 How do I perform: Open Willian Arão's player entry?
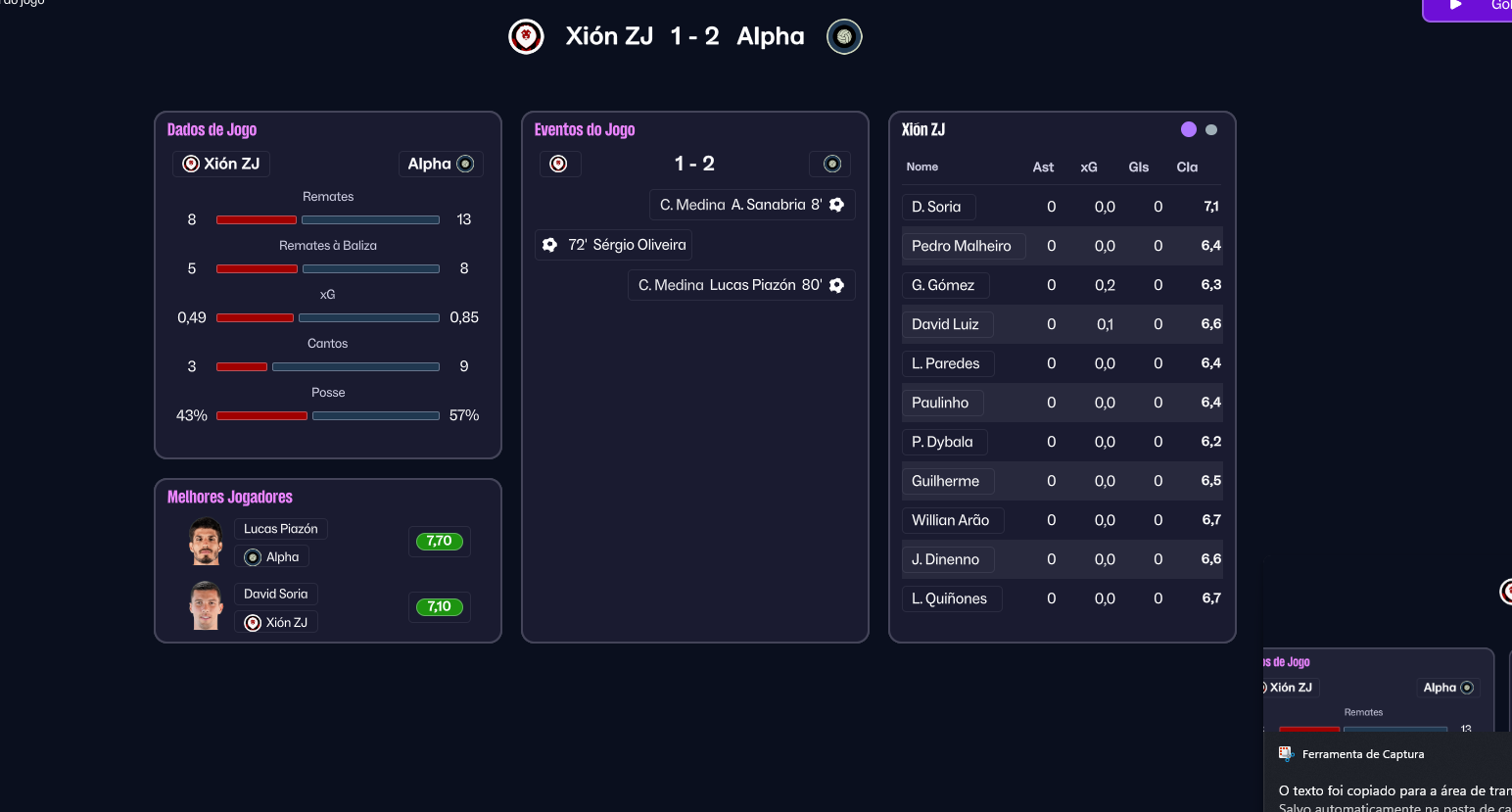[x=951, y=520]
